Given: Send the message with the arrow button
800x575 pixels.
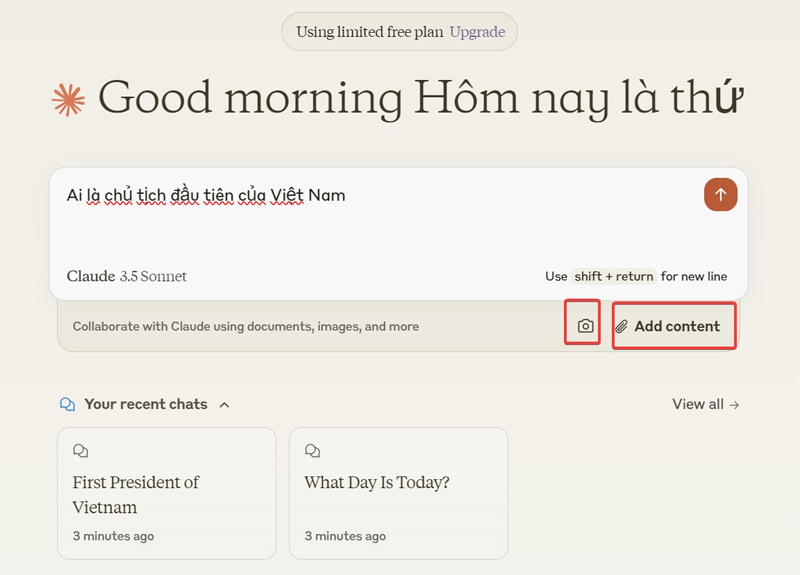Looking at the screenshot, I should 720,195.
